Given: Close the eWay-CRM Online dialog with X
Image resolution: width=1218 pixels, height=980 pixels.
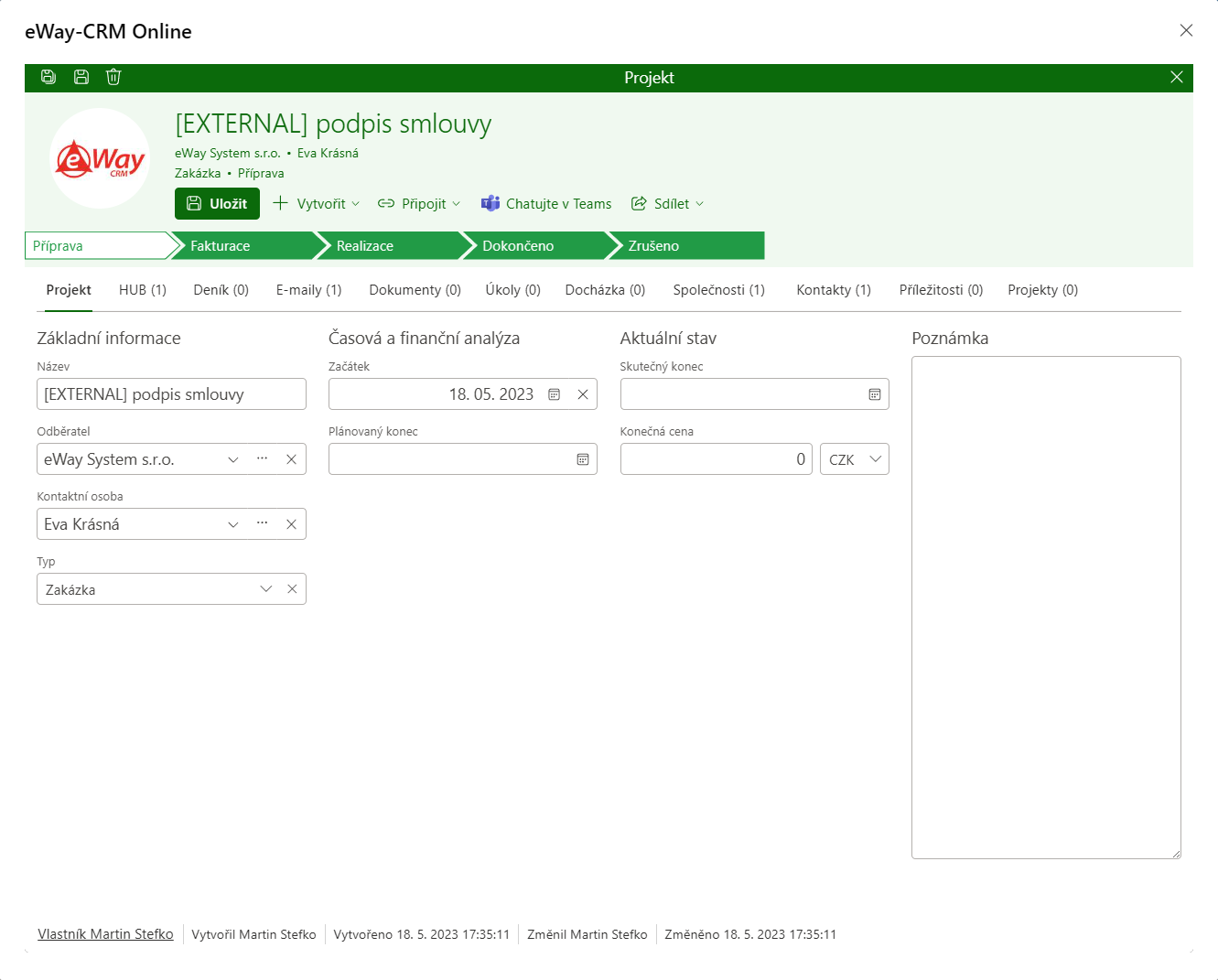Looking at the screenshot, I should (x=1186, y=30).
